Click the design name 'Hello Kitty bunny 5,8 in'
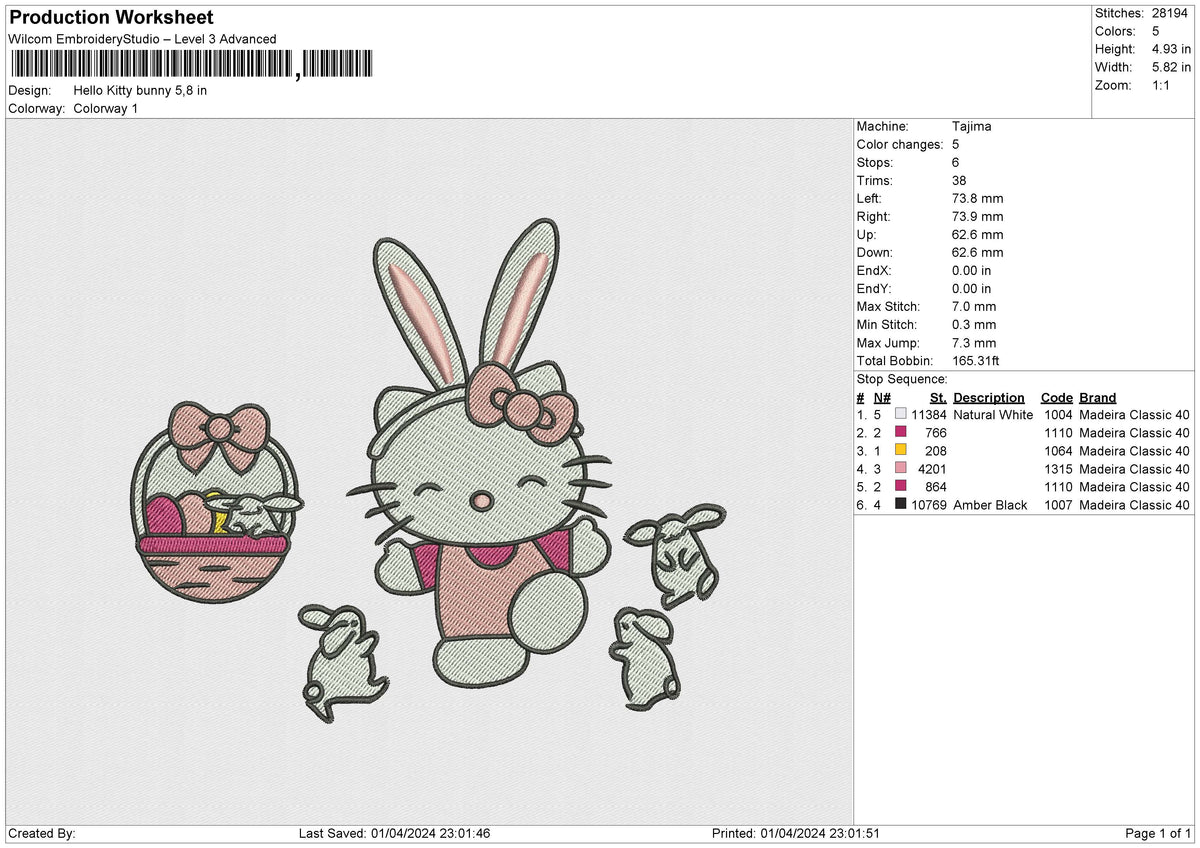The width and height of the screenshot is (1200, 848). click(x=140, y=90)
